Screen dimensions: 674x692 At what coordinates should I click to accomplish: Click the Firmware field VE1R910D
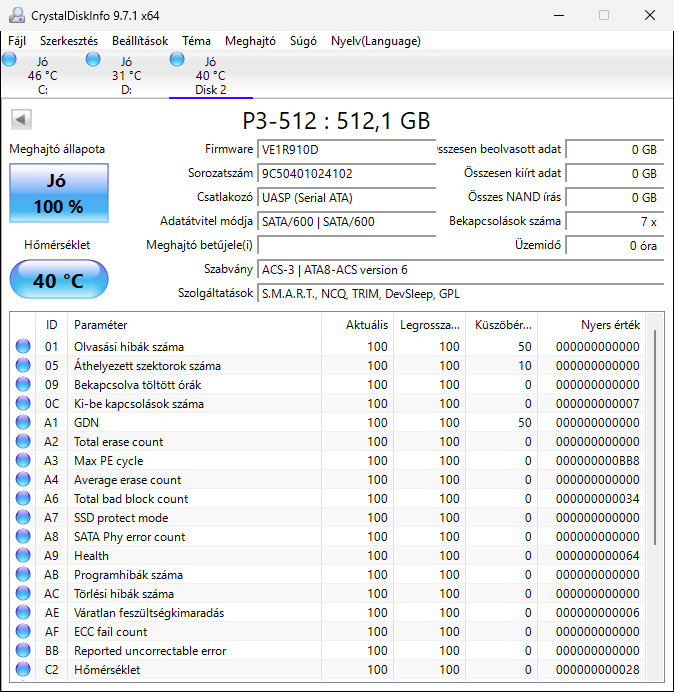[346, 150]
